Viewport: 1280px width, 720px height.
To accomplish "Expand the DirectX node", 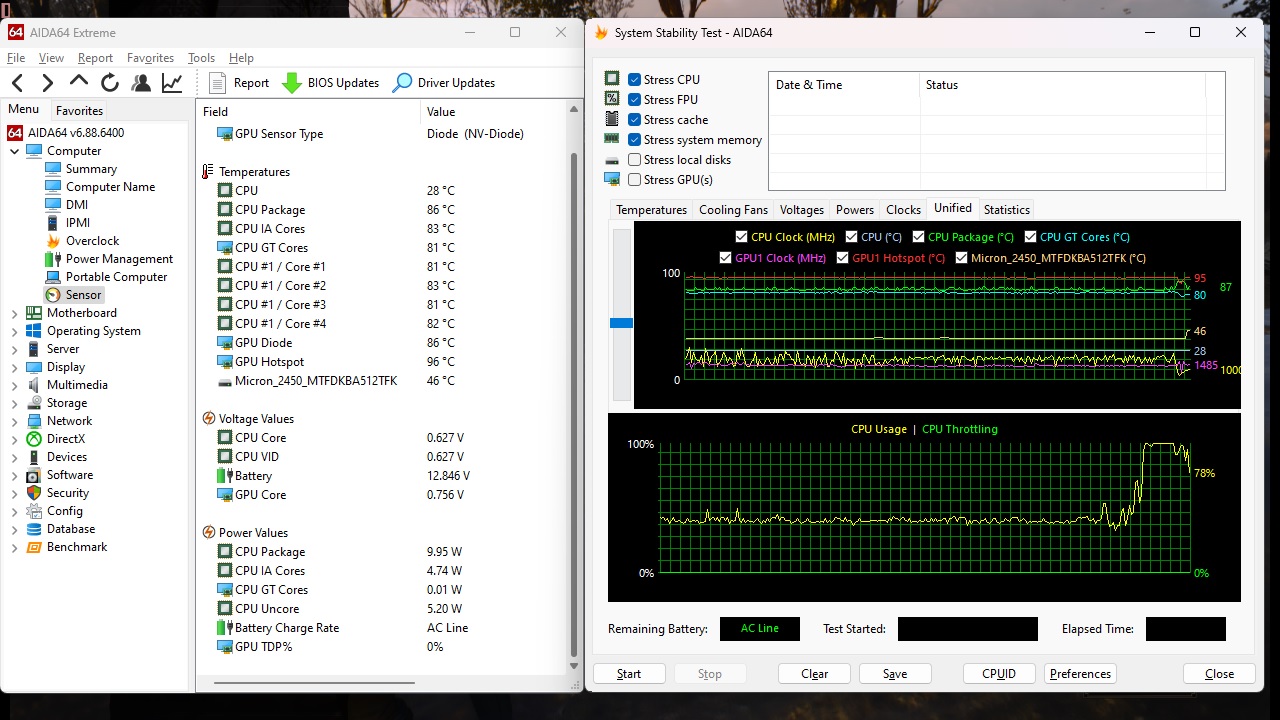I will pyautogui.click(x=14, y=439).
